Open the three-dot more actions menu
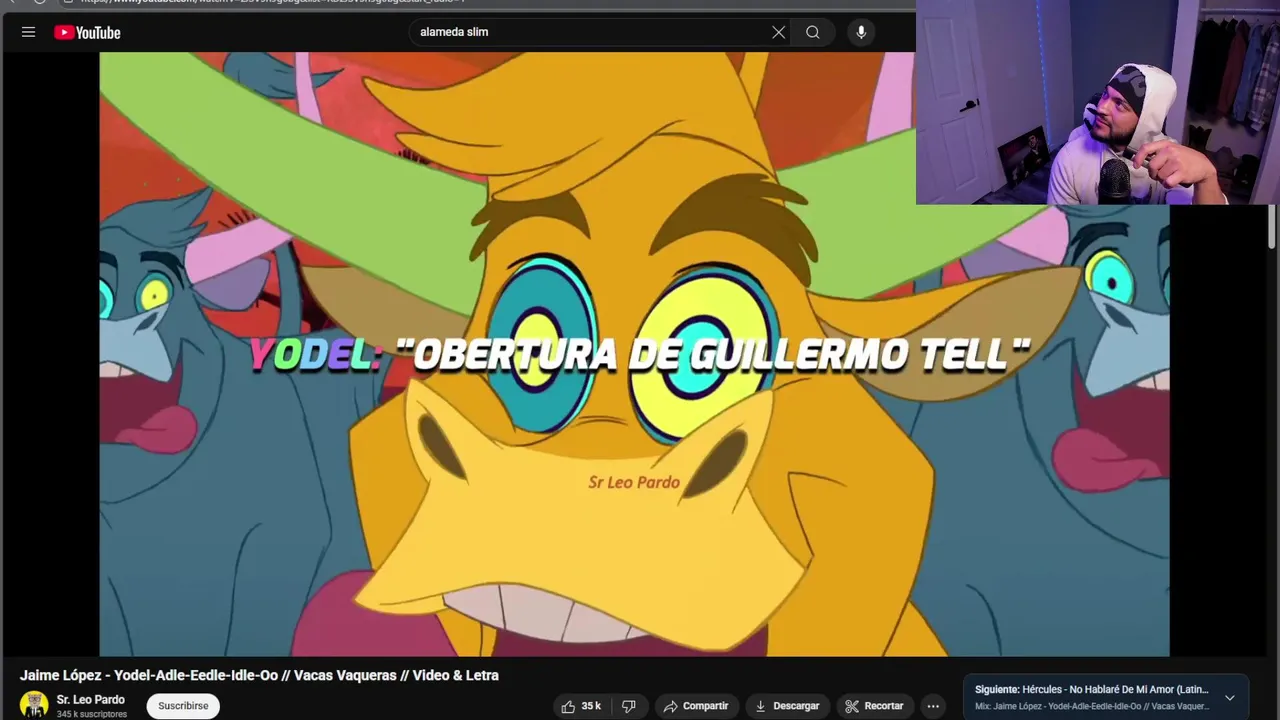 [933, 706]
